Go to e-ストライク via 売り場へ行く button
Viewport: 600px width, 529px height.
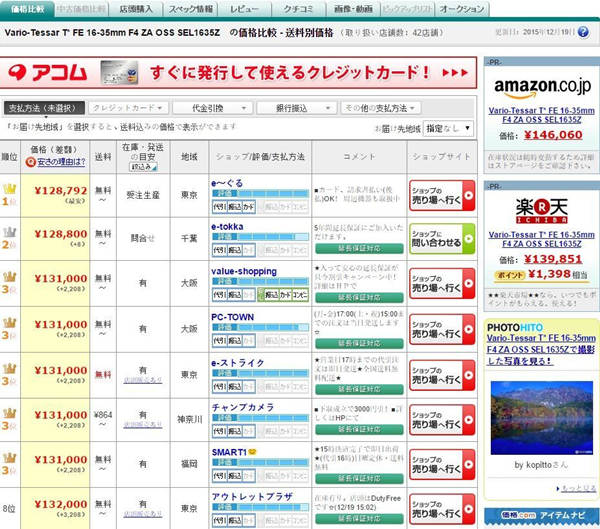(442, 375)
